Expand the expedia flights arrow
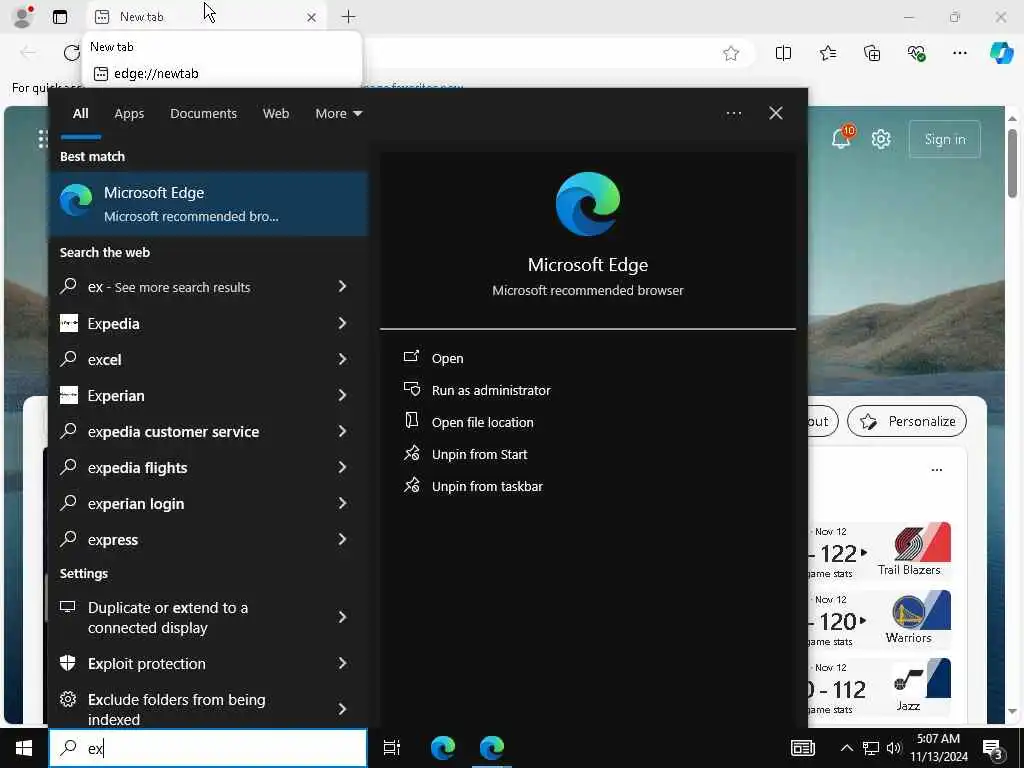Viewport: 1024px width, 768px height. pyautogui.click(x=342, y=467)
